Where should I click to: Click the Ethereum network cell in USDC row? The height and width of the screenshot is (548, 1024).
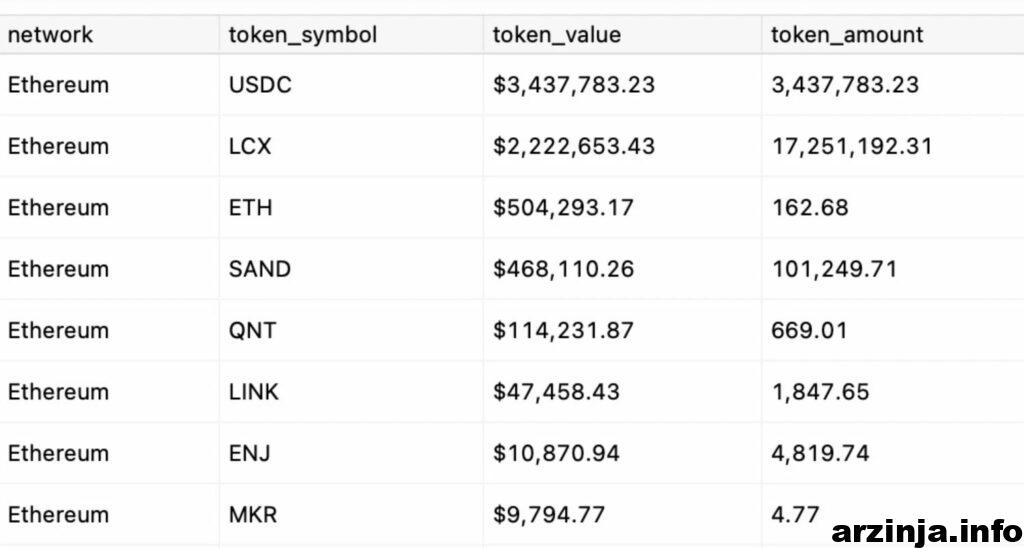click(x=109, y=85)
